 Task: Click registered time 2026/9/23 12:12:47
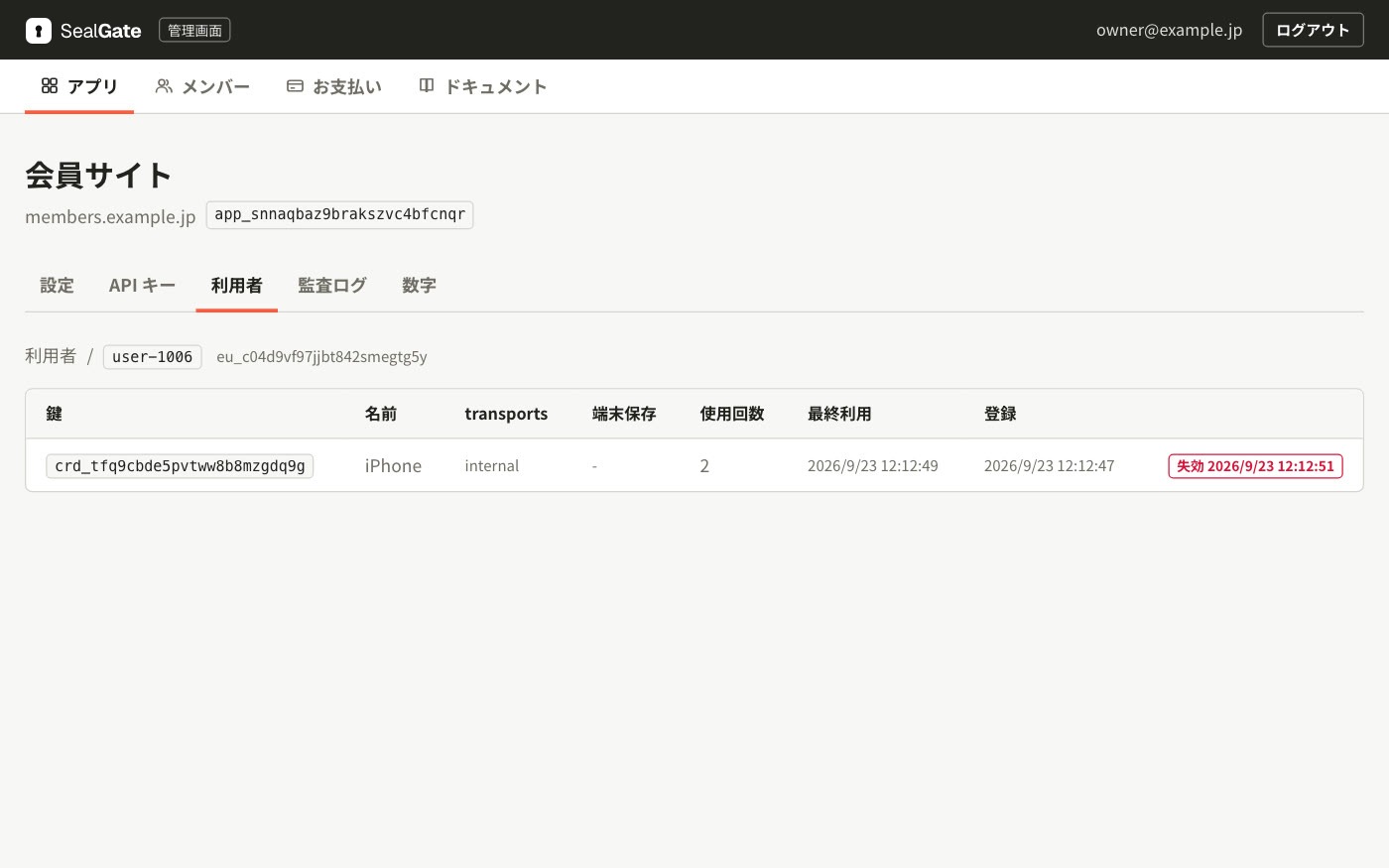click(1050, 466)
